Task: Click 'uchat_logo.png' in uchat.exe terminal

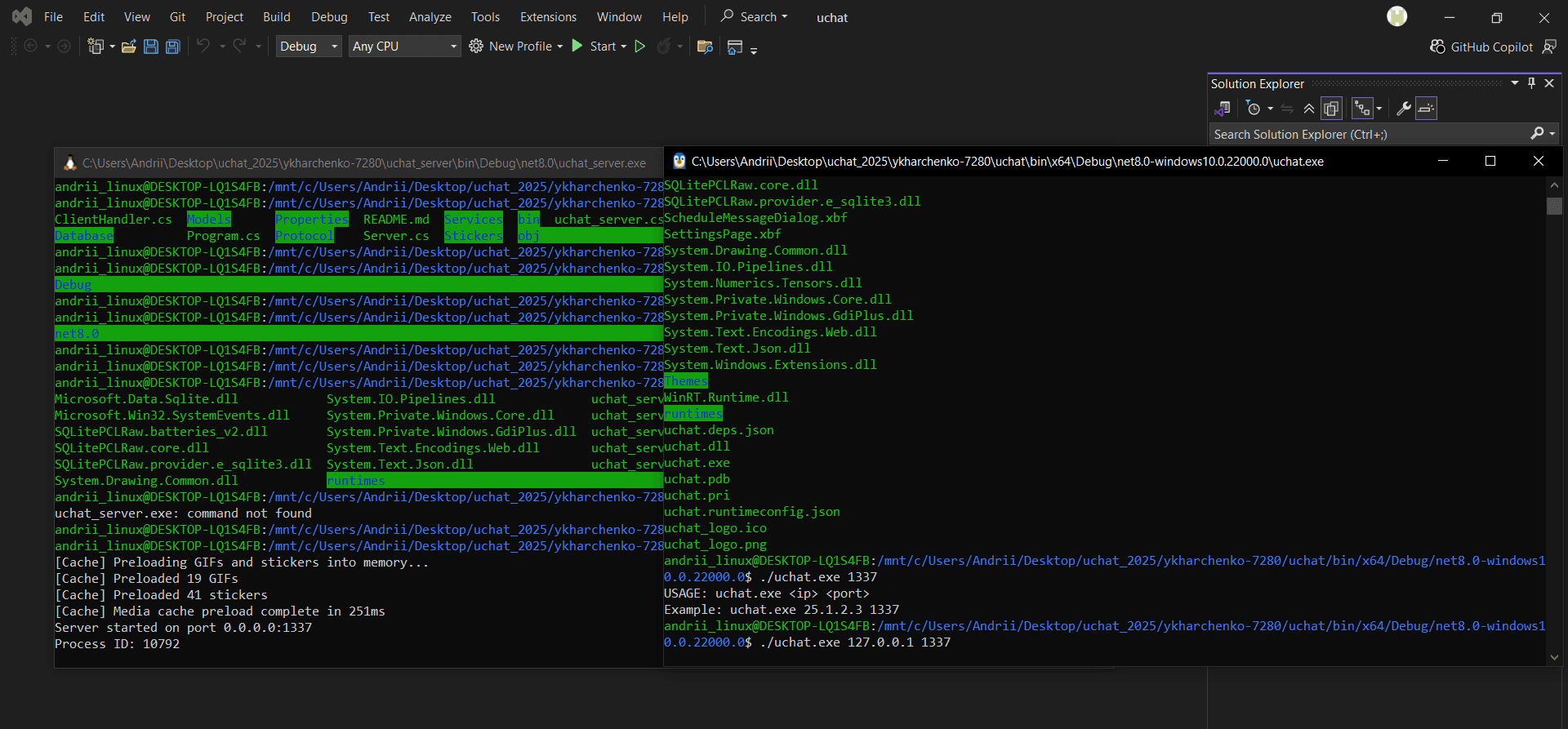Action: (x=715, y=545)
